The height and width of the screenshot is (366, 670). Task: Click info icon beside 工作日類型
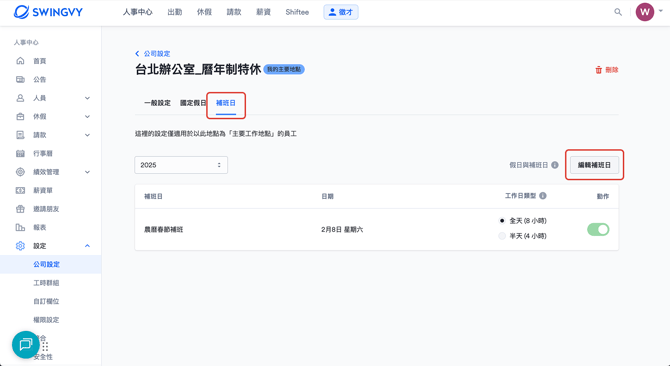[543, 196]
